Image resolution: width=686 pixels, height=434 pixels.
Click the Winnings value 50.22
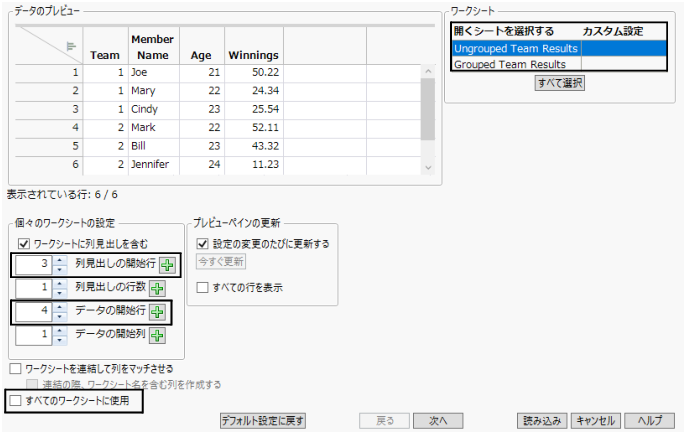[x=265, y=73]
